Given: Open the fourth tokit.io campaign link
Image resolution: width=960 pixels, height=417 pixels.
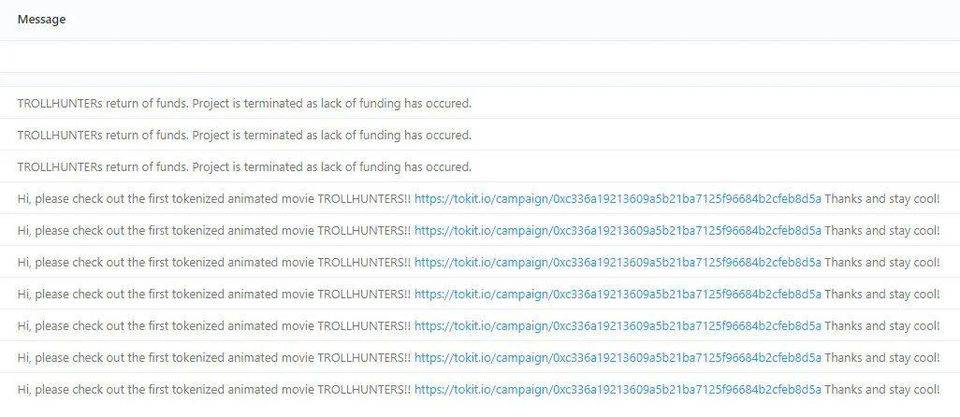Looking at the screenshot, I should [x=618, y=295].
